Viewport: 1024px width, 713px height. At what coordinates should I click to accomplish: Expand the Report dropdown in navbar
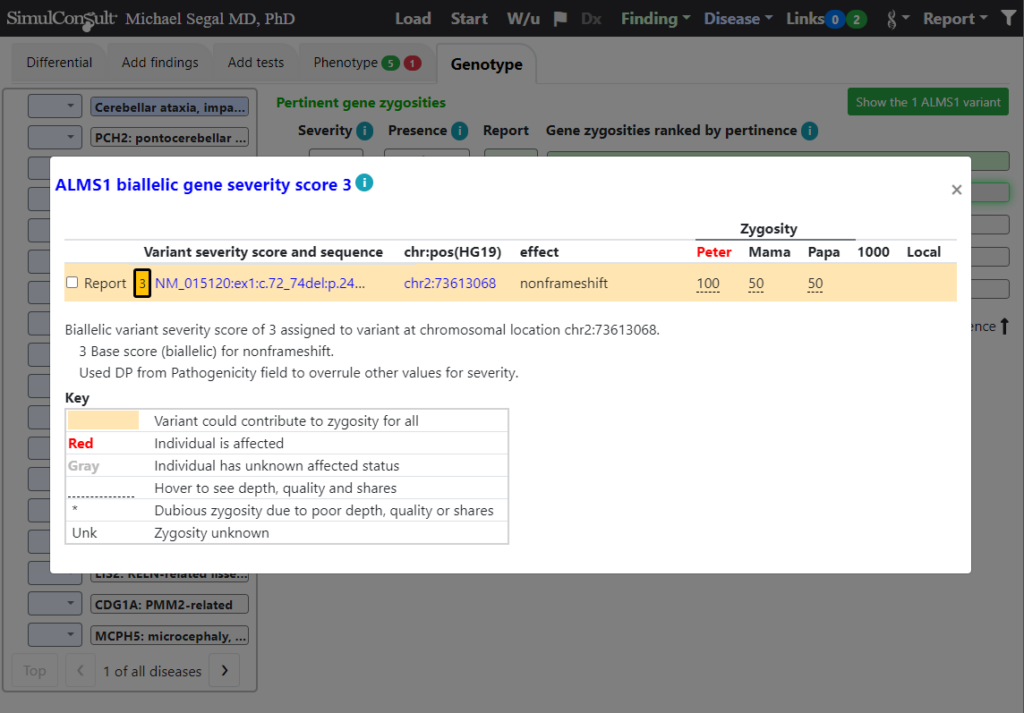coord(954,19)
